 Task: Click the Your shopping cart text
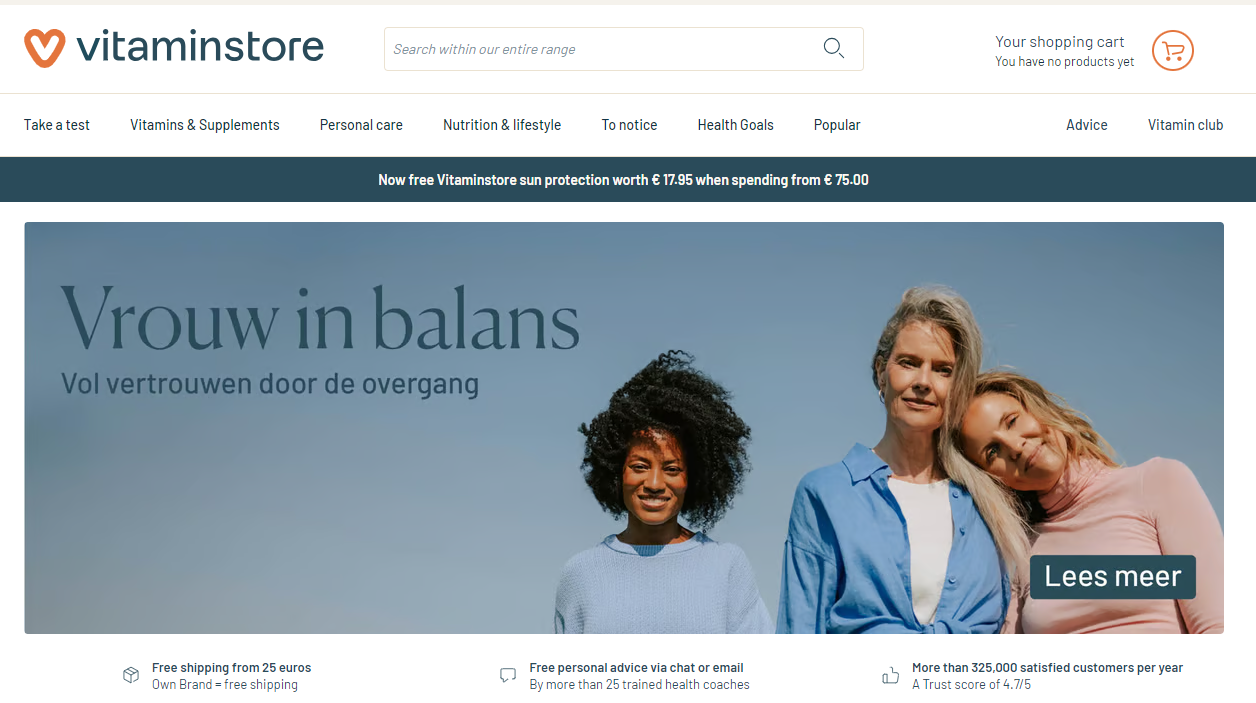(1060, 42)
